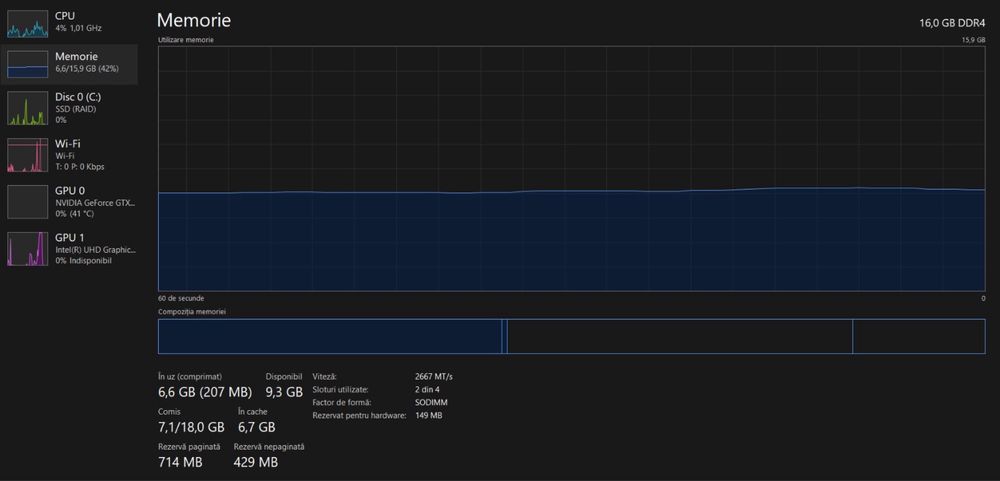Click the 149 MB hardware reserved value
Screen dimensions: 1000x481
click(x=428, y=415)
